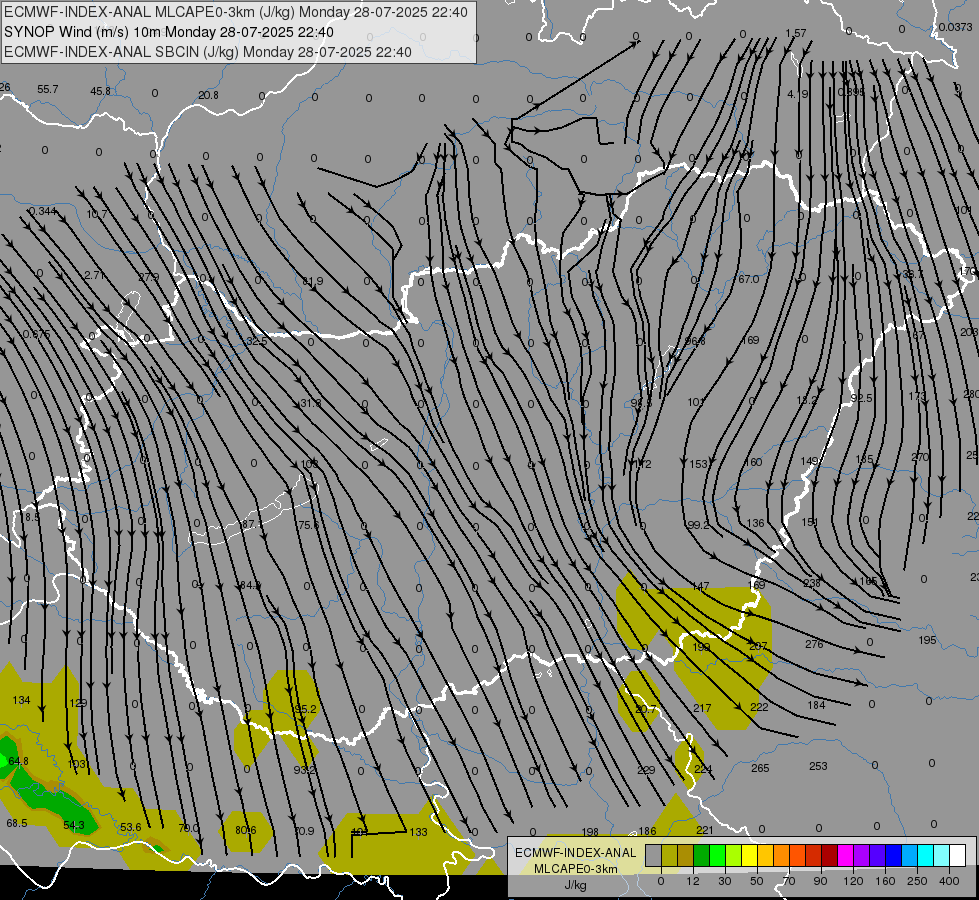Image resolution: width=979 pixels, height=900 pixels.
Task: Click the map value 54.3
Action: point(74,826)
